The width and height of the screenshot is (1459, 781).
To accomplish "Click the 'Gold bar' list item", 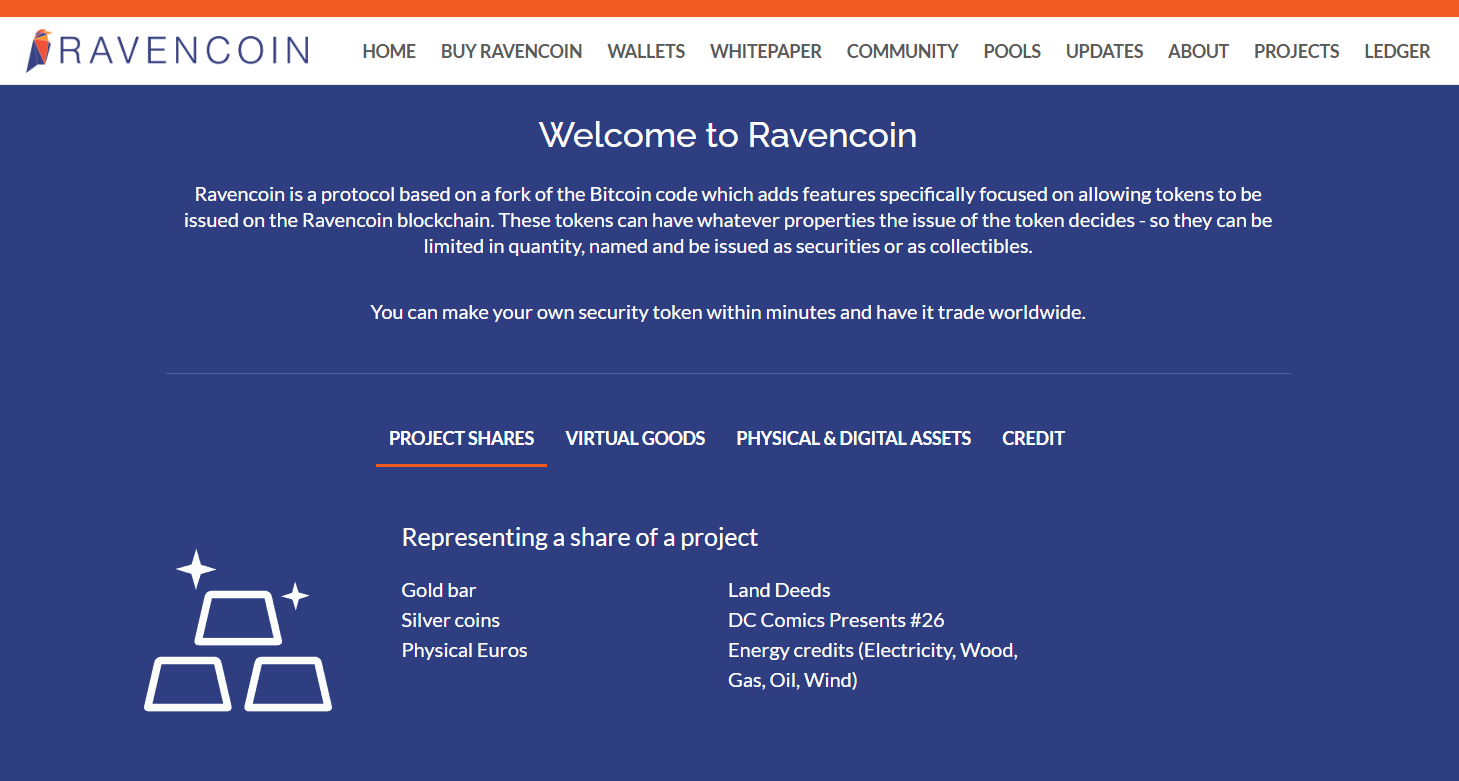I will [x=439, y=590].
